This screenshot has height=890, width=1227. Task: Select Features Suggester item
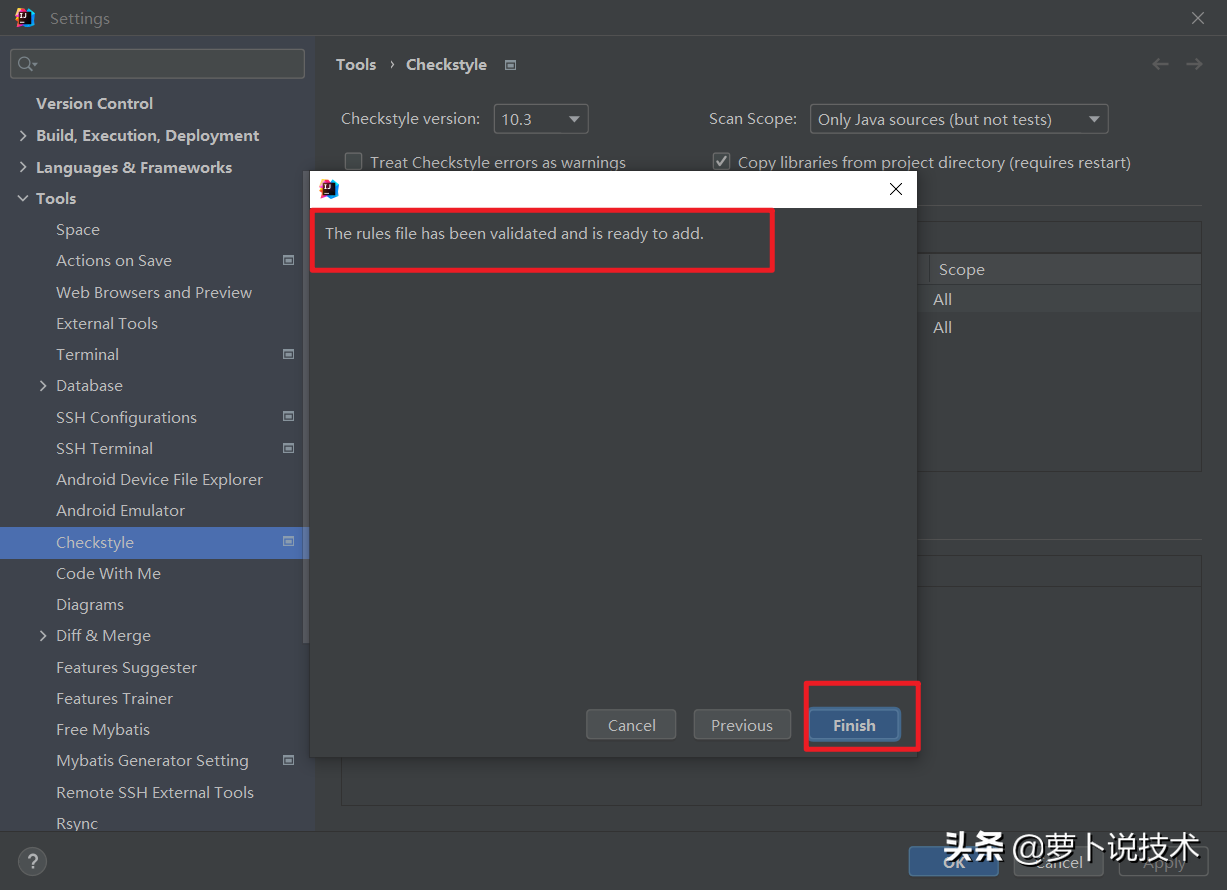click(126, 668)
